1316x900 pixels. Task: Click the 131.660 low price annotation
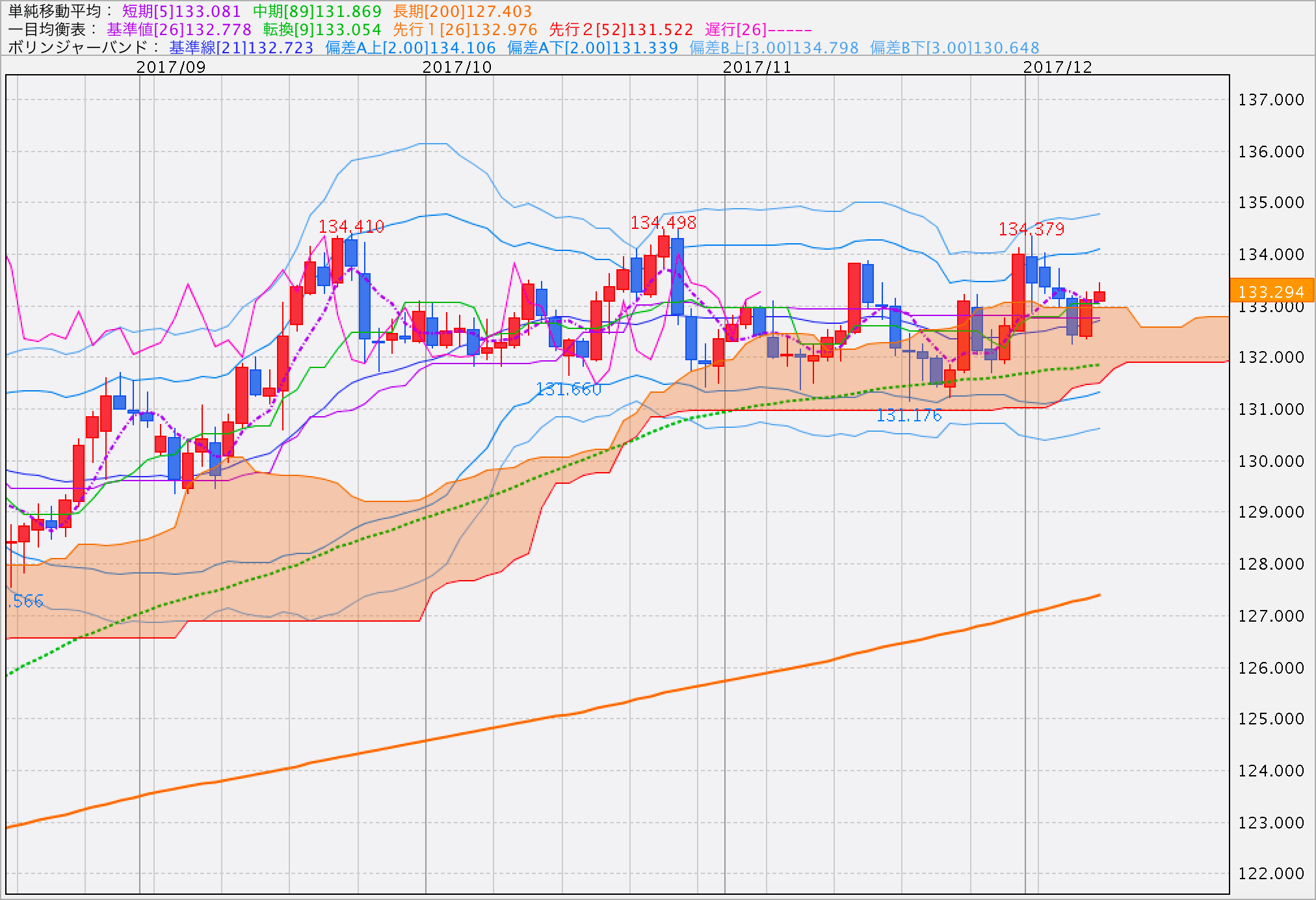pyautogui.click(x=568, y=389)
